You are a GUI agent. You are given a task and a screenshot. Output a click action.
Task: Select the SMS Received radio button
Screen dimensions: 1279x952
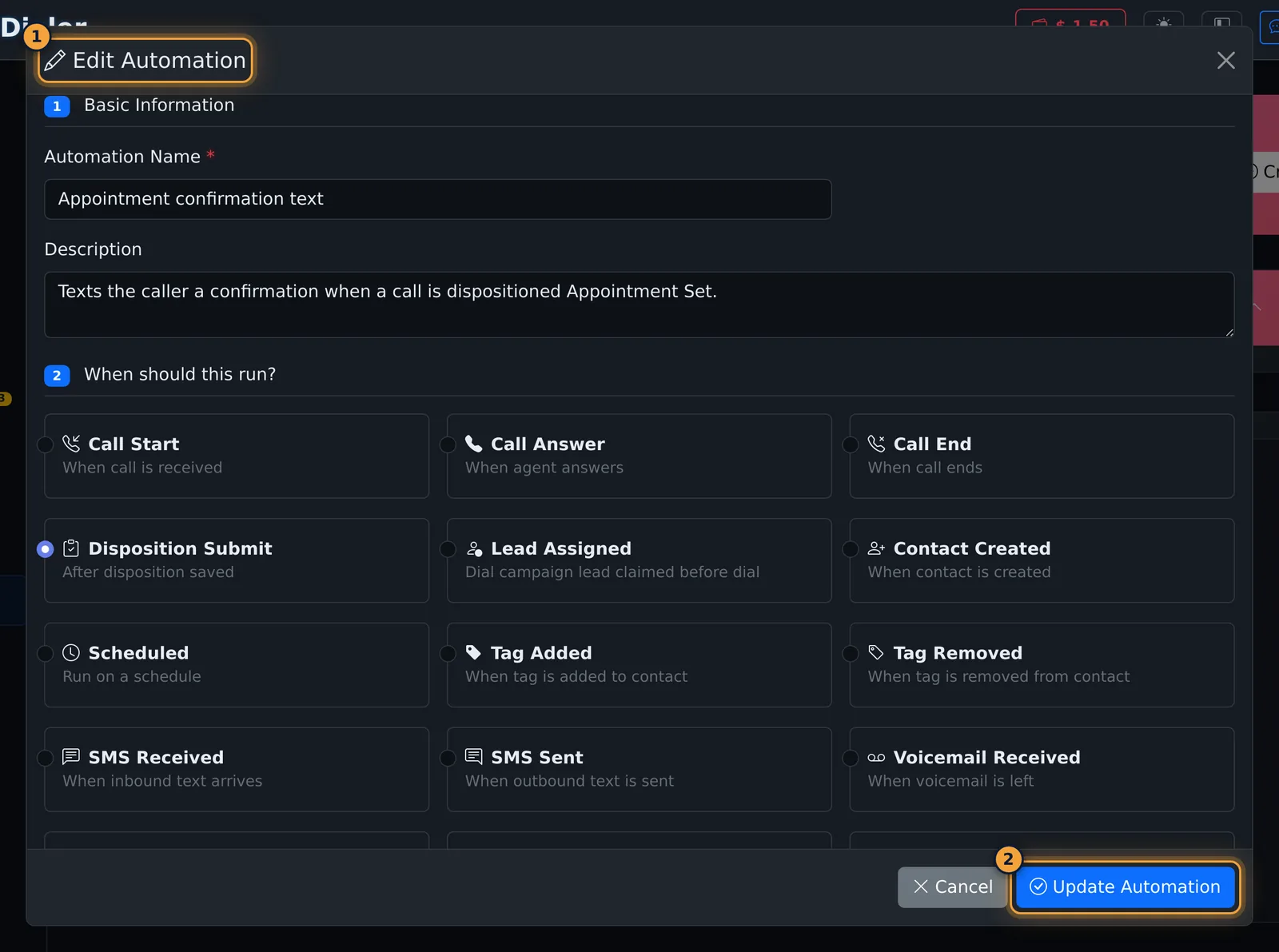(x=46, y=758)
